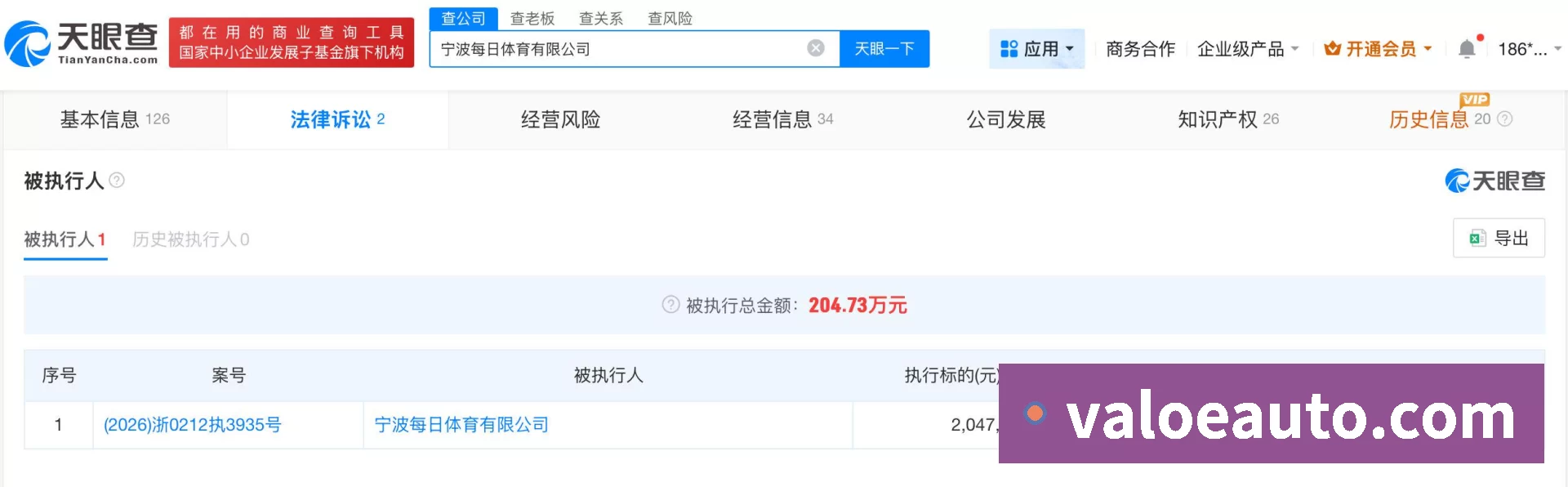Expand the 应用 dropdown arrow
This screenshot has width=1568, height=487.
(1070, 49)
